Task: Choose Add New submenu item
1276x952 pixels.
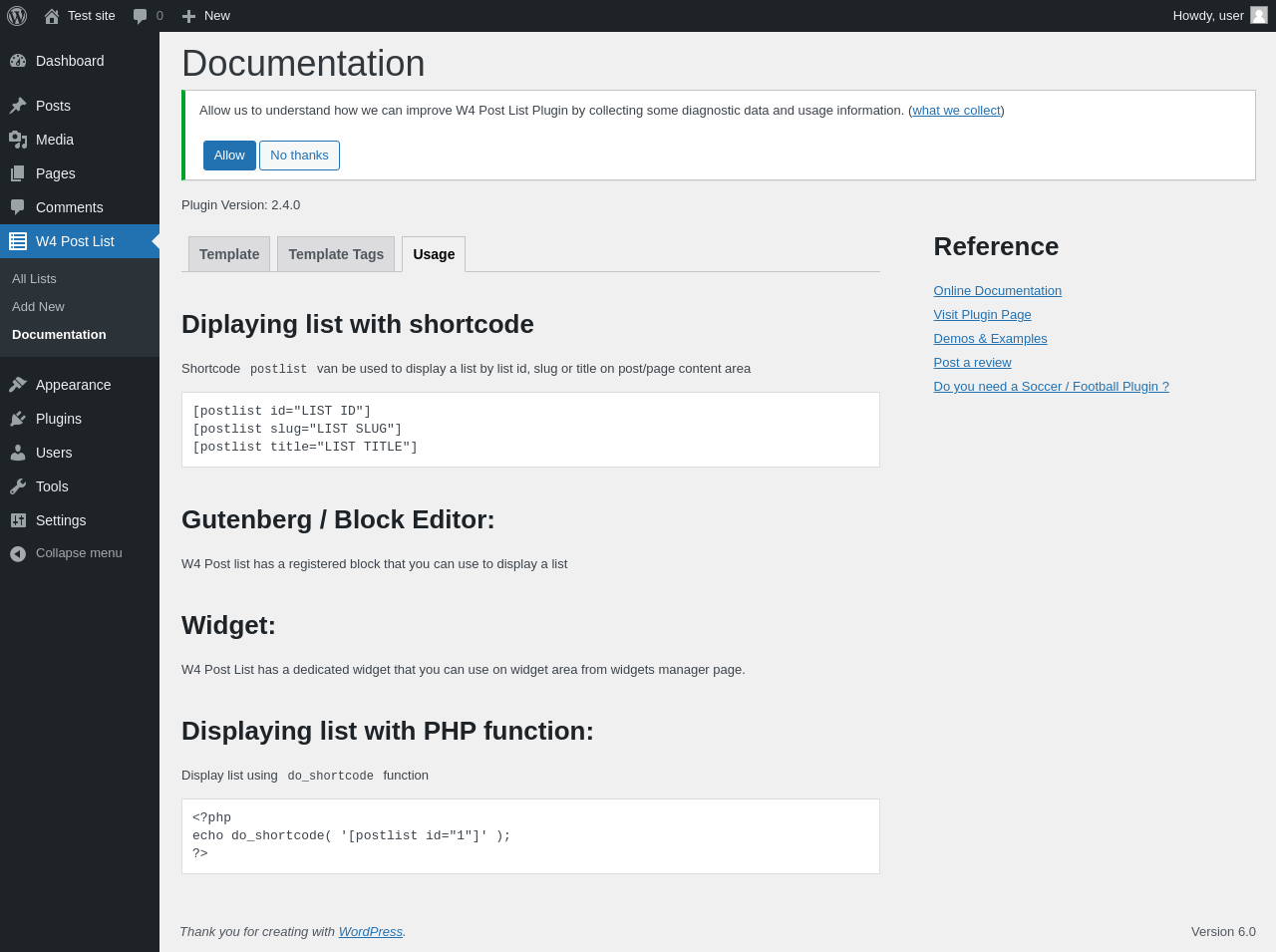Action: point(80,307)
